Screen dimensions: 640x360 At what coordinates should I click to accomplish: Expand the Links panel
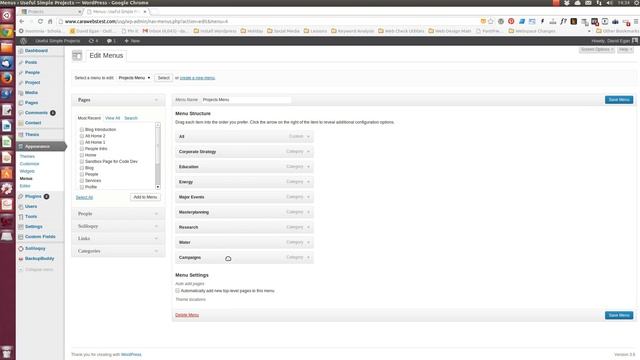pyautogui.click(x=156, y=238)
